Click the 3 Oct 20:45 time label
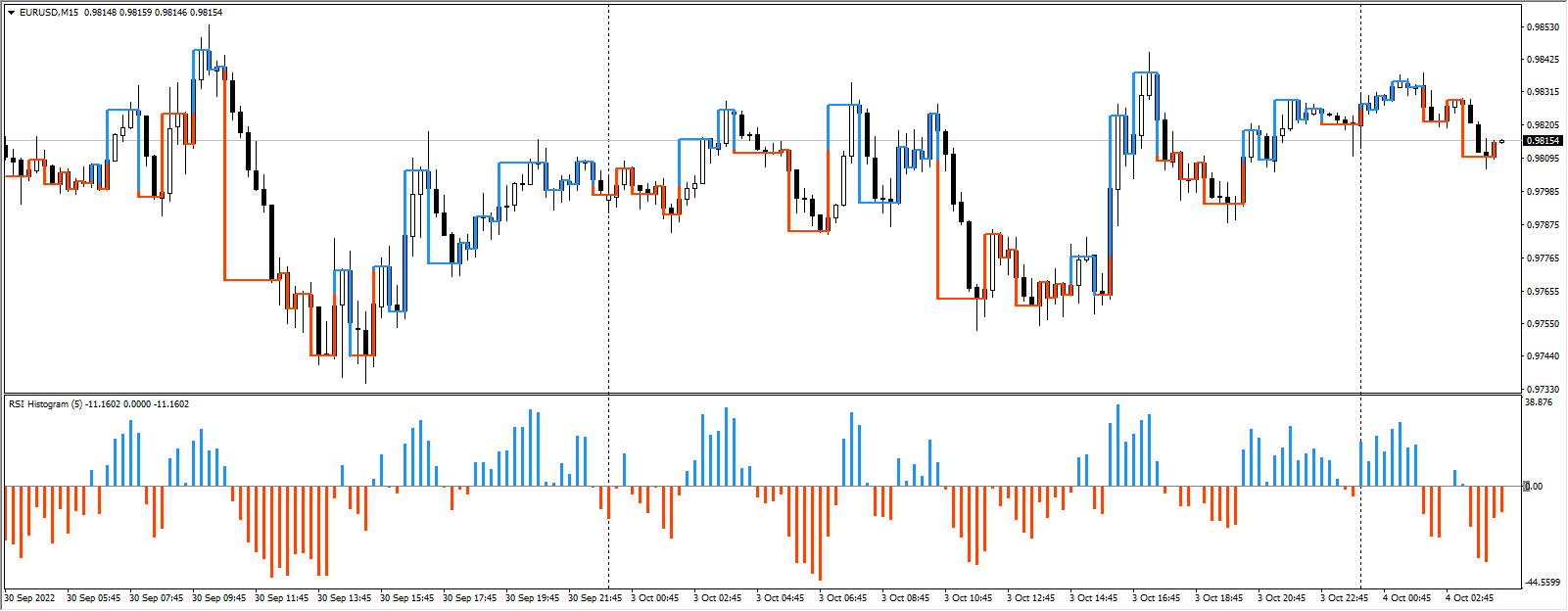1568x611 pixels. coord(1282,598)
